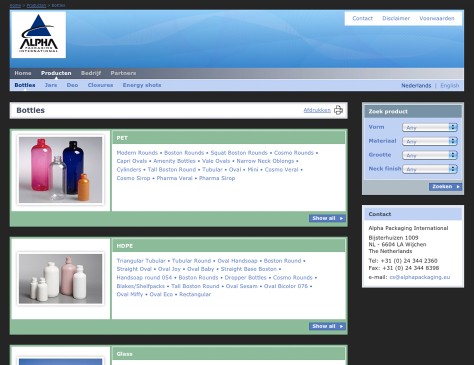Image resolution: width=474 pixels, height=365 pixels.
Task: Open the Vorm dropdown
Action: click(430, 127)
